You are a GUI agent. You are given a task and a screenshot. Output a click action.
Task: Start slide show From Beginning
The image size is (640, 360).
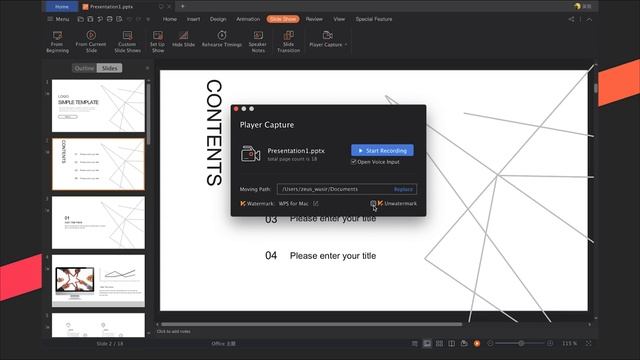[57, 42]
